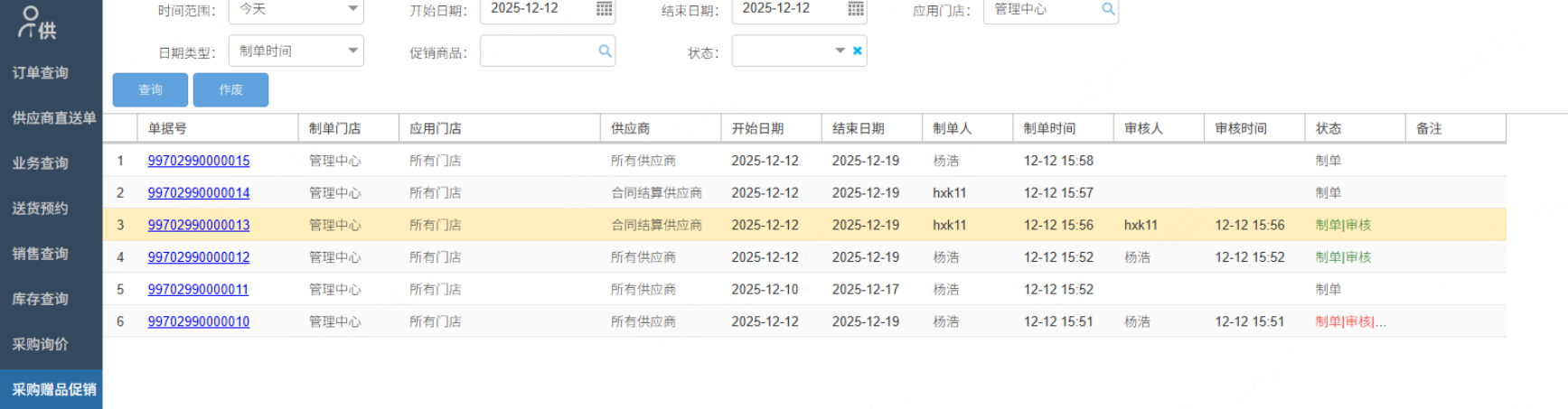Select row number 1

click(120, 161)
